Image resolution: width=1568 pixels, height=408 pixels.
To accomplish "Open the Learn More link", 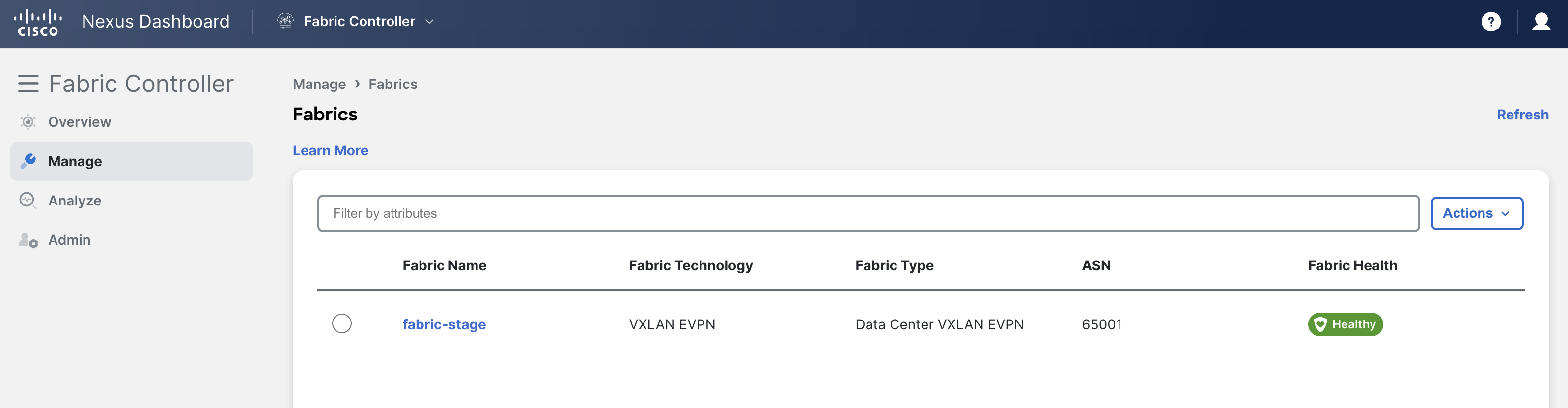I will 330,150.
